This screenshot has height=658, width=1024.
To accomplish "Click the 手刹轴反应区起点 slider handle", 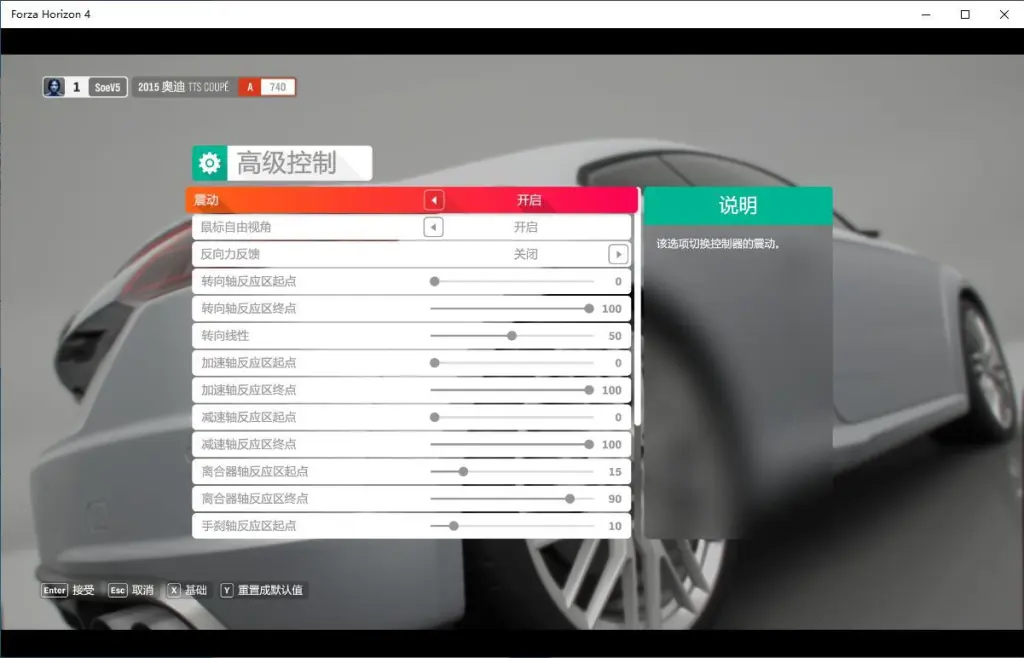I will (x=454, y=525).
